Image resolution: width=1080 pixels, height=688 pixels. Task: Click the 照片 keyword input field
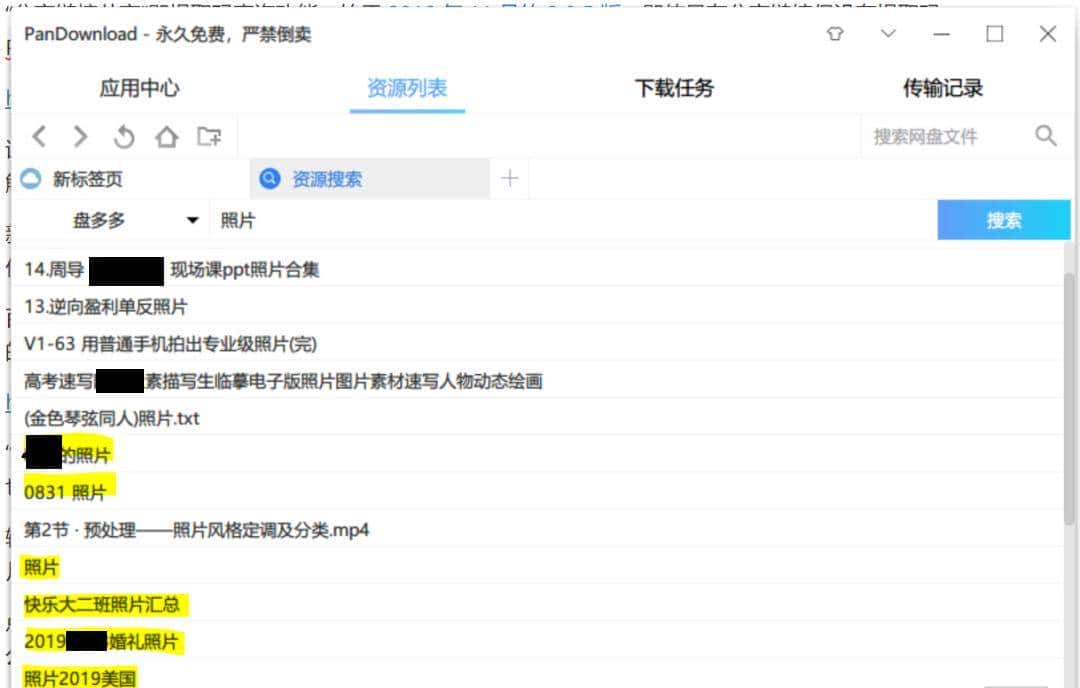(x=400, y=220)
